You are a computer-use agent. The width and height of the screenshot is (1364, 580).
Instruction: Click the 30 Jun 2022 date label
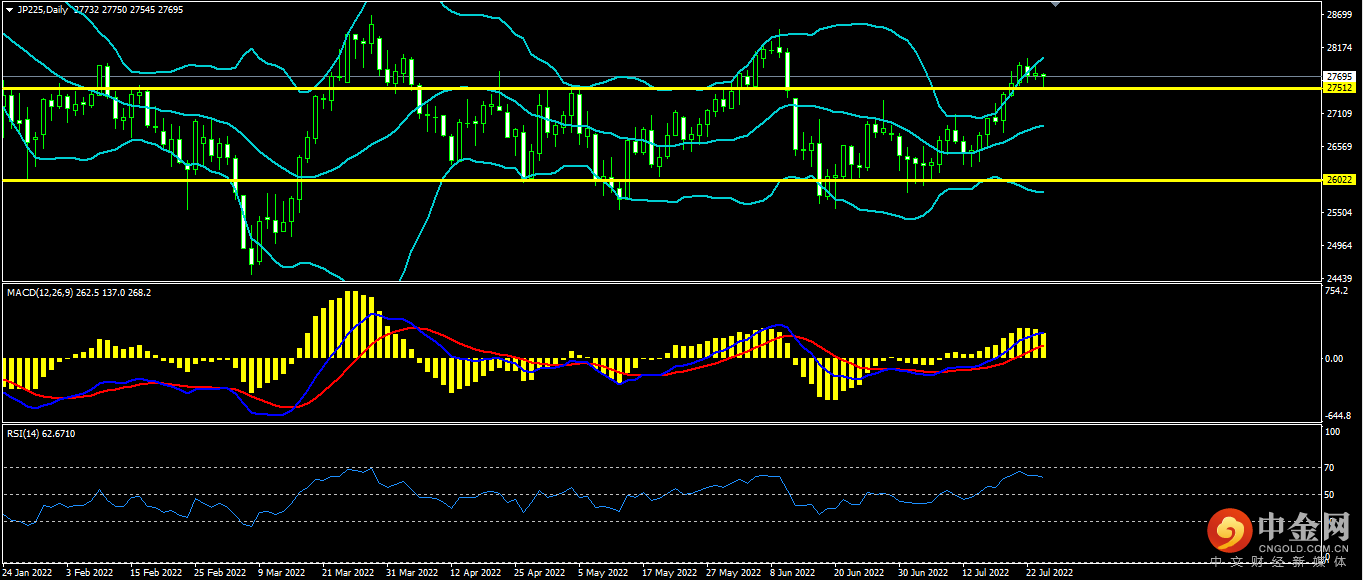coord(923,573)
